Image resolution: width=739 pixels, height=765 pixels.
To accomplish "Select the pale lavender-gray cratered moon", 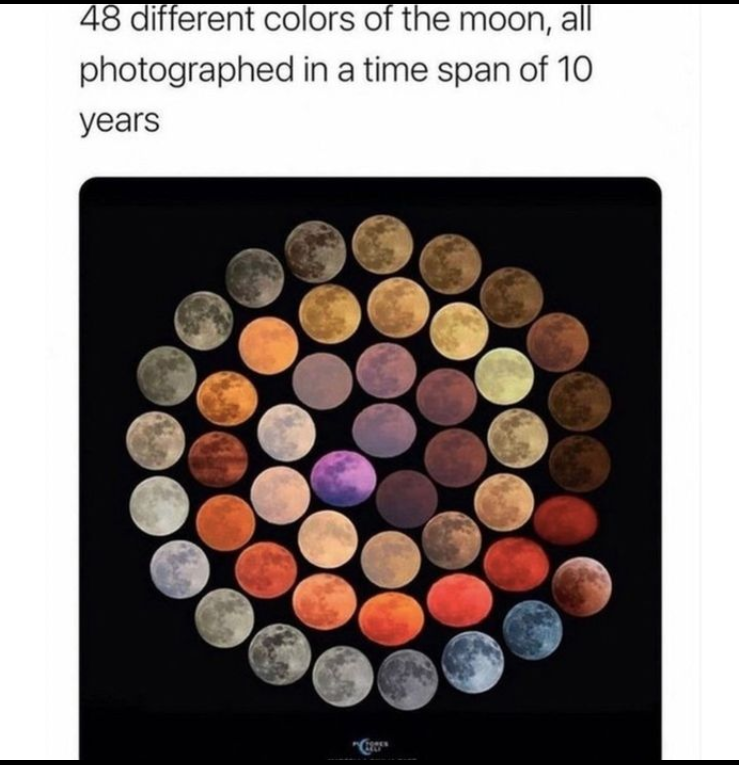I will tap(180, 569).
